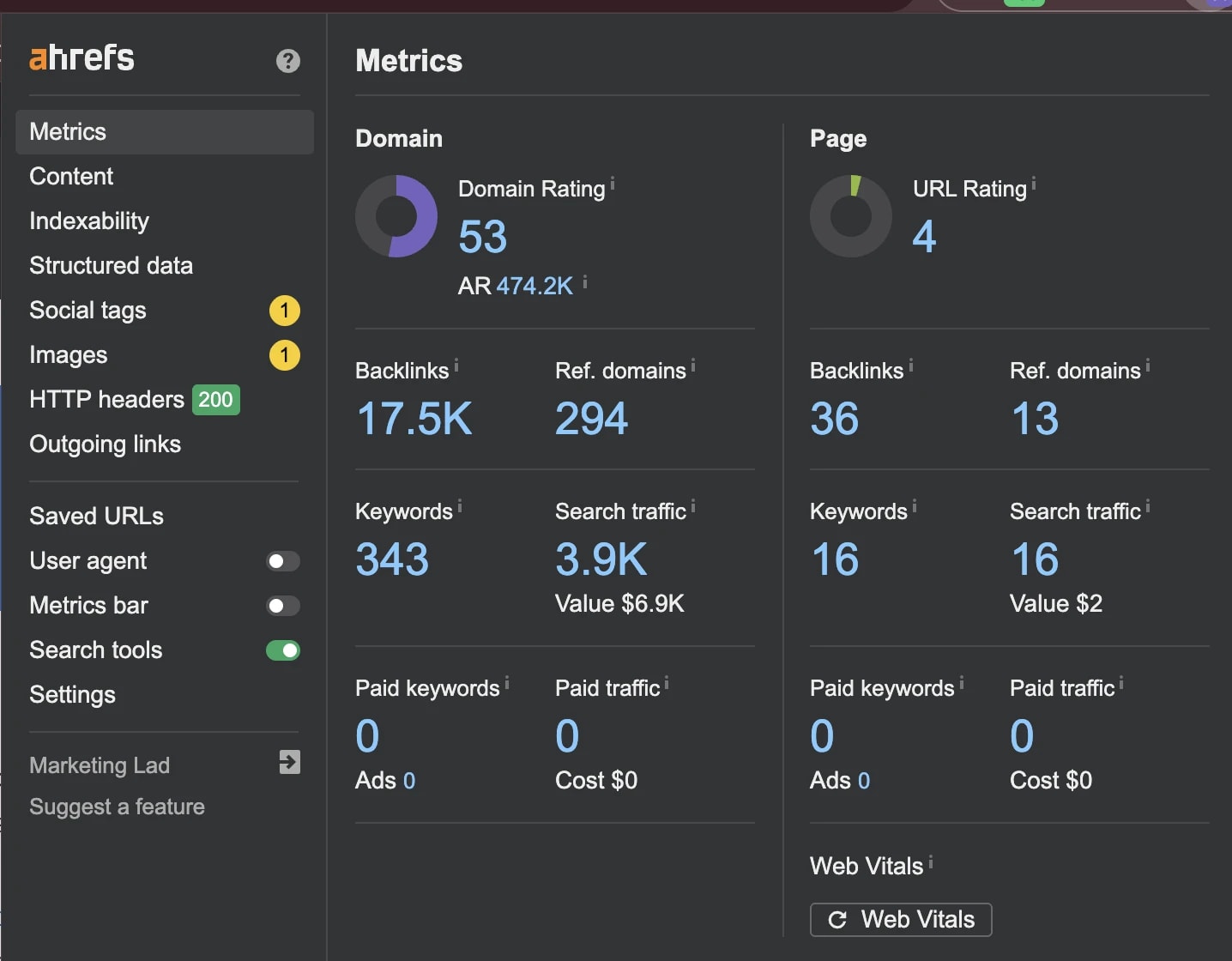Toggle the User agent switch
The image size is (1232, 961).
pyautogui.click(x=283, y=561)
